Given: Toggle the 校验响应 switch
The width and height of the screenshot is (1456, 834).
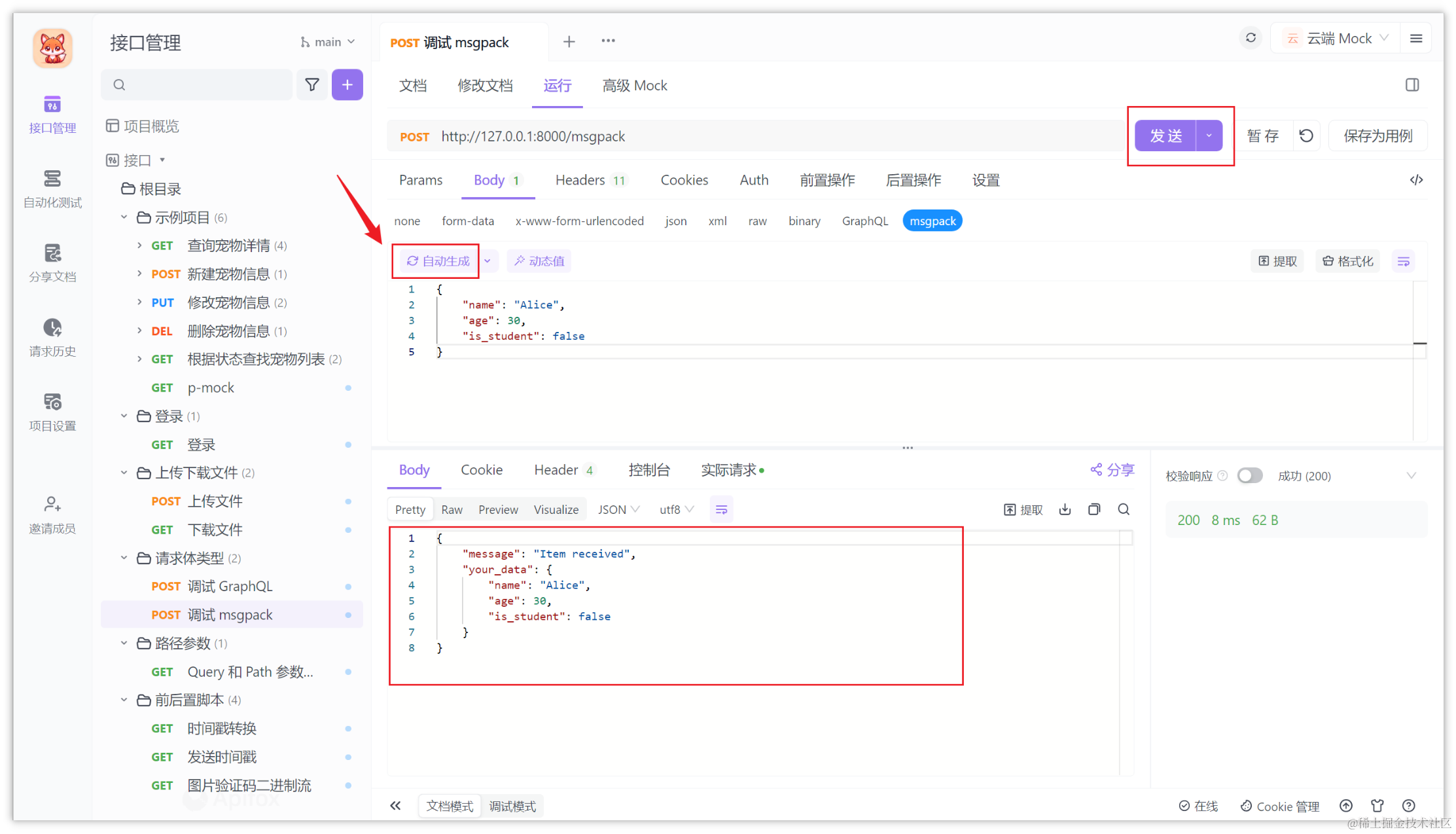Looking at the screenshot, I should 1250,475.
